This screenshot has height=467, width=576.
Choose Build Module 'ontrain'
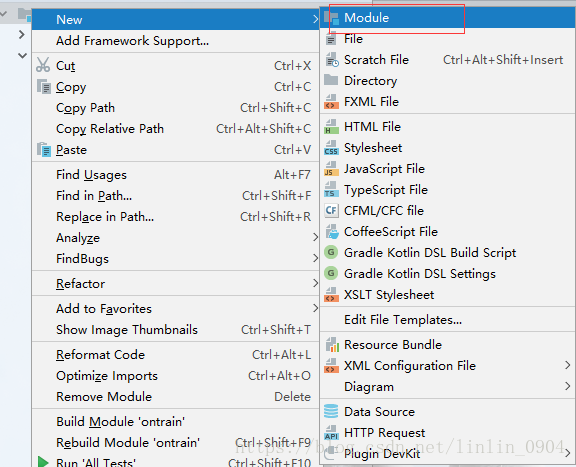point(175,421)
